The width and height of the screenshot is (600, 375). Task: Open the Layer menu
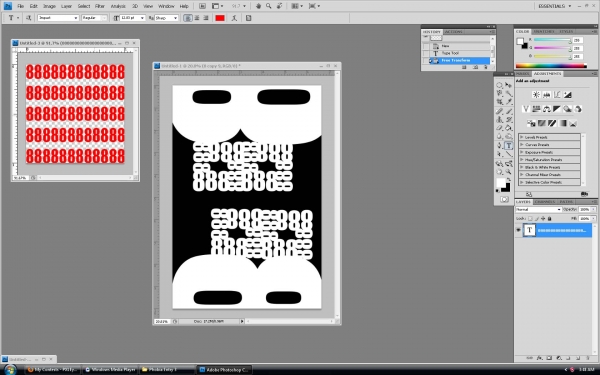click(x=67, y=6)
